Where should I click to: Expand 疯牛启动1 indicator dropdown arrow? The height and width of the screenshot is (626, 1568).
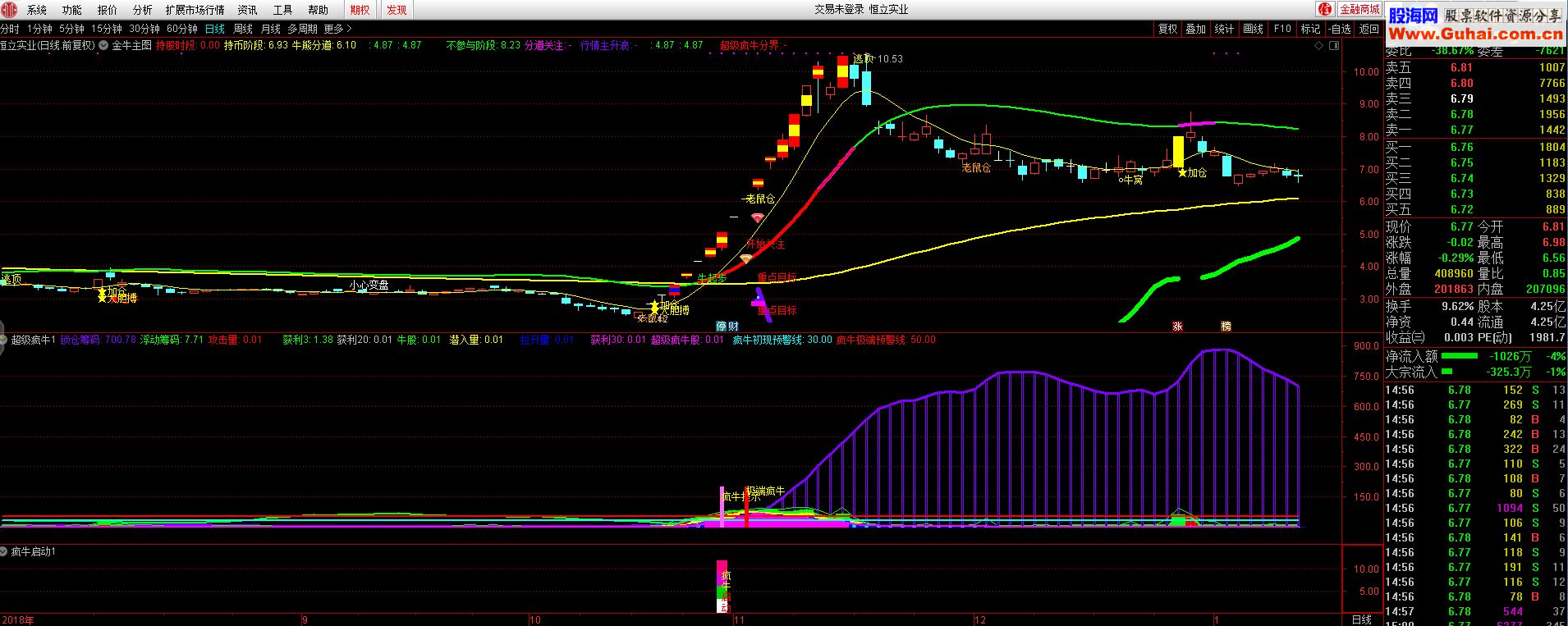tap(5, 552)
